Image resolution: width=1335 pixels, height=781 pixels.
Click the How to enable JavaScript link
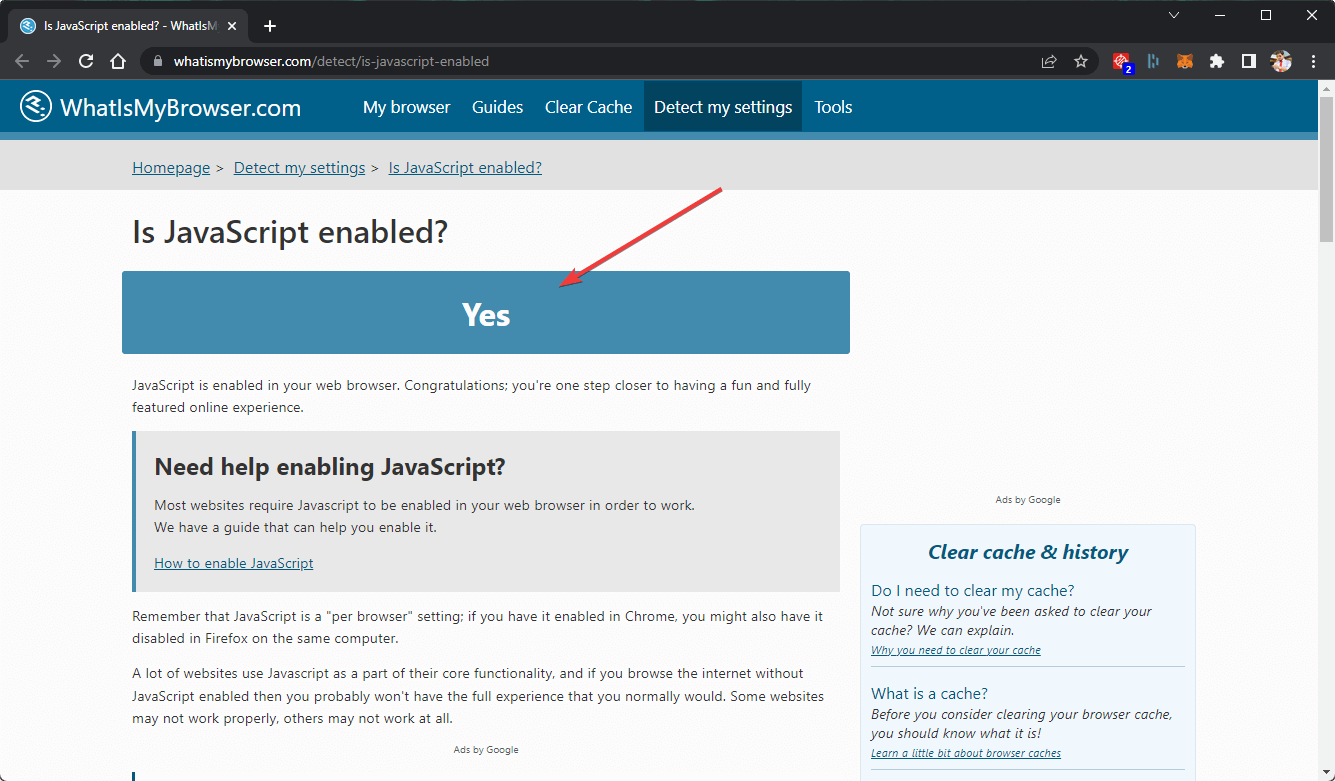coord(234,563)
